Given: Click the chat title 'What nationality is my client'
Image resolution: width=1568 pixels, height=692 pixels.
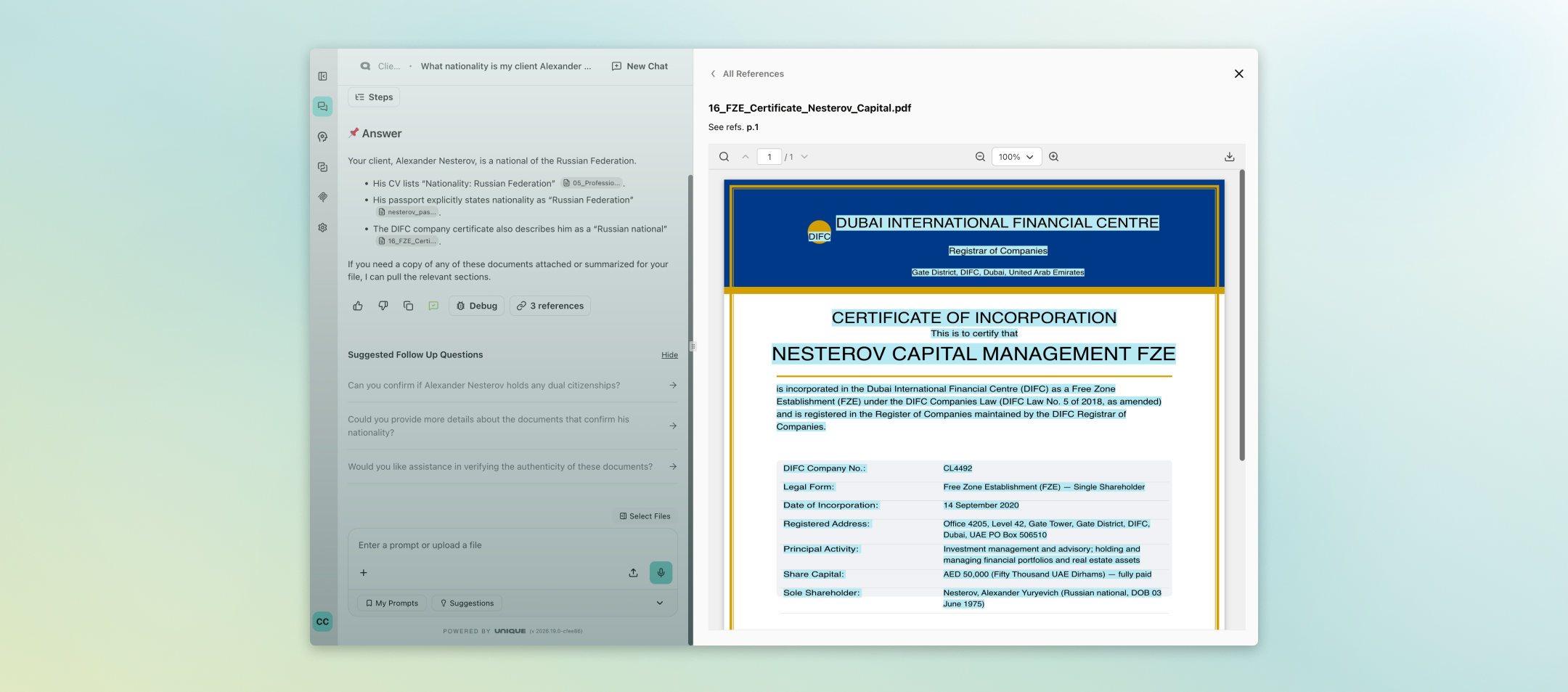Looking at the screenshot, I should [x=506, y=66].
